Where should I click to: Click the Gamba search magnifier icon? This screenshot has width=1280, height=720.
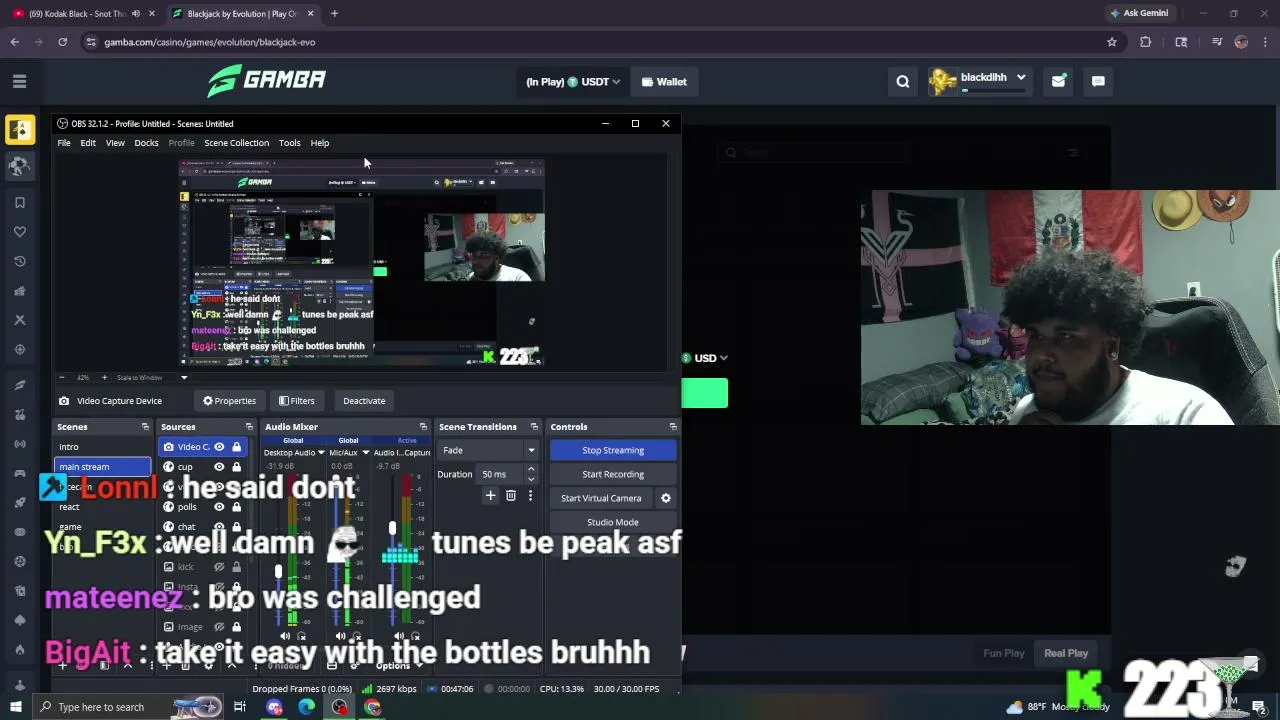pyautogui.click(x=903, y=82)
